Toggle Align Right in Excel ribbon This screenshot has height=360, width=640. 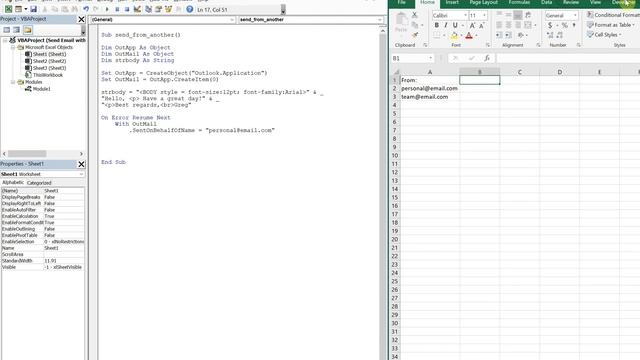[518, 25]
